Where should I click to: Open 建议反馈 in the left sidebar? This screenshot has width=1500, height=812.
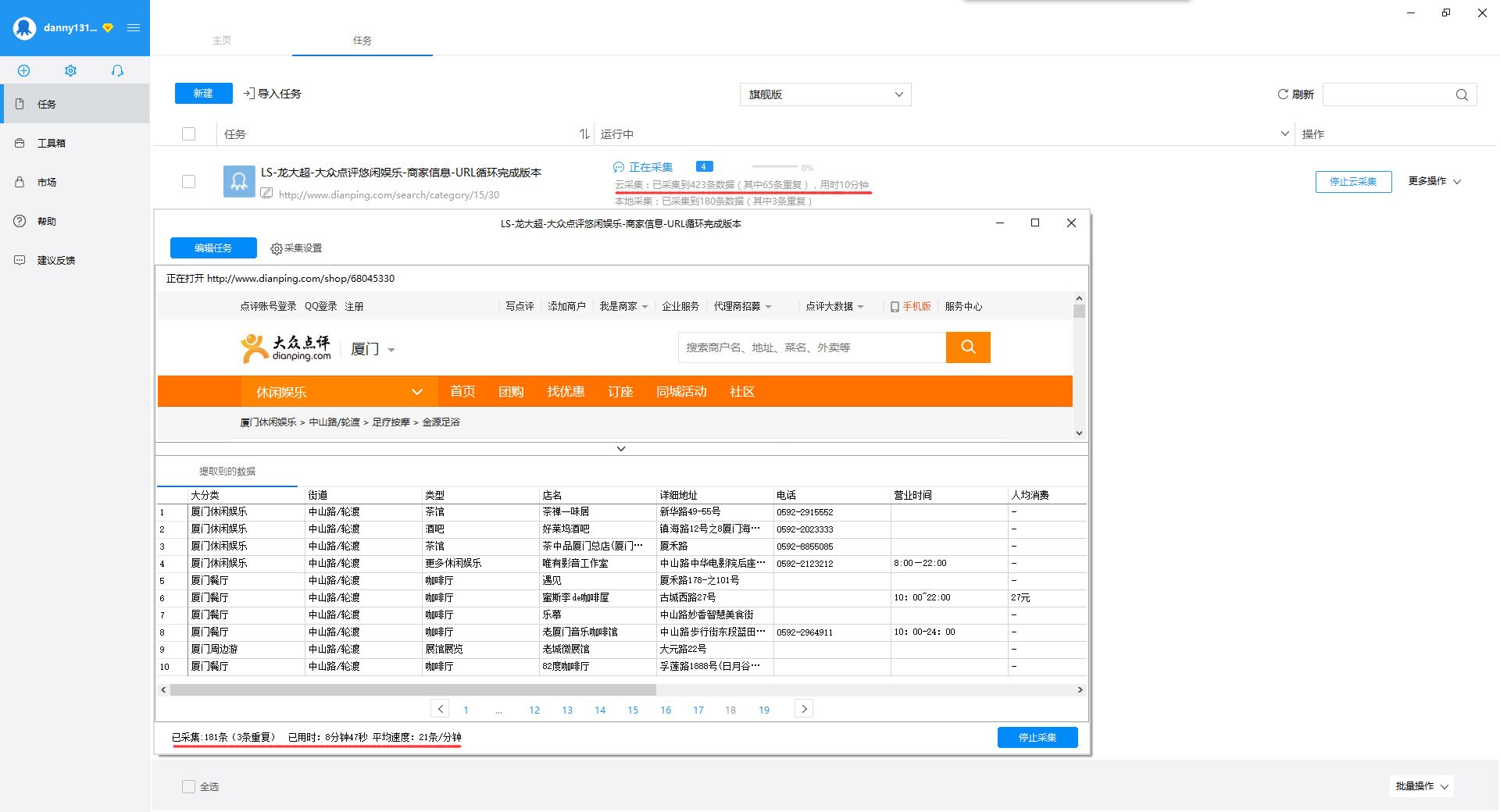click(74, 260)
